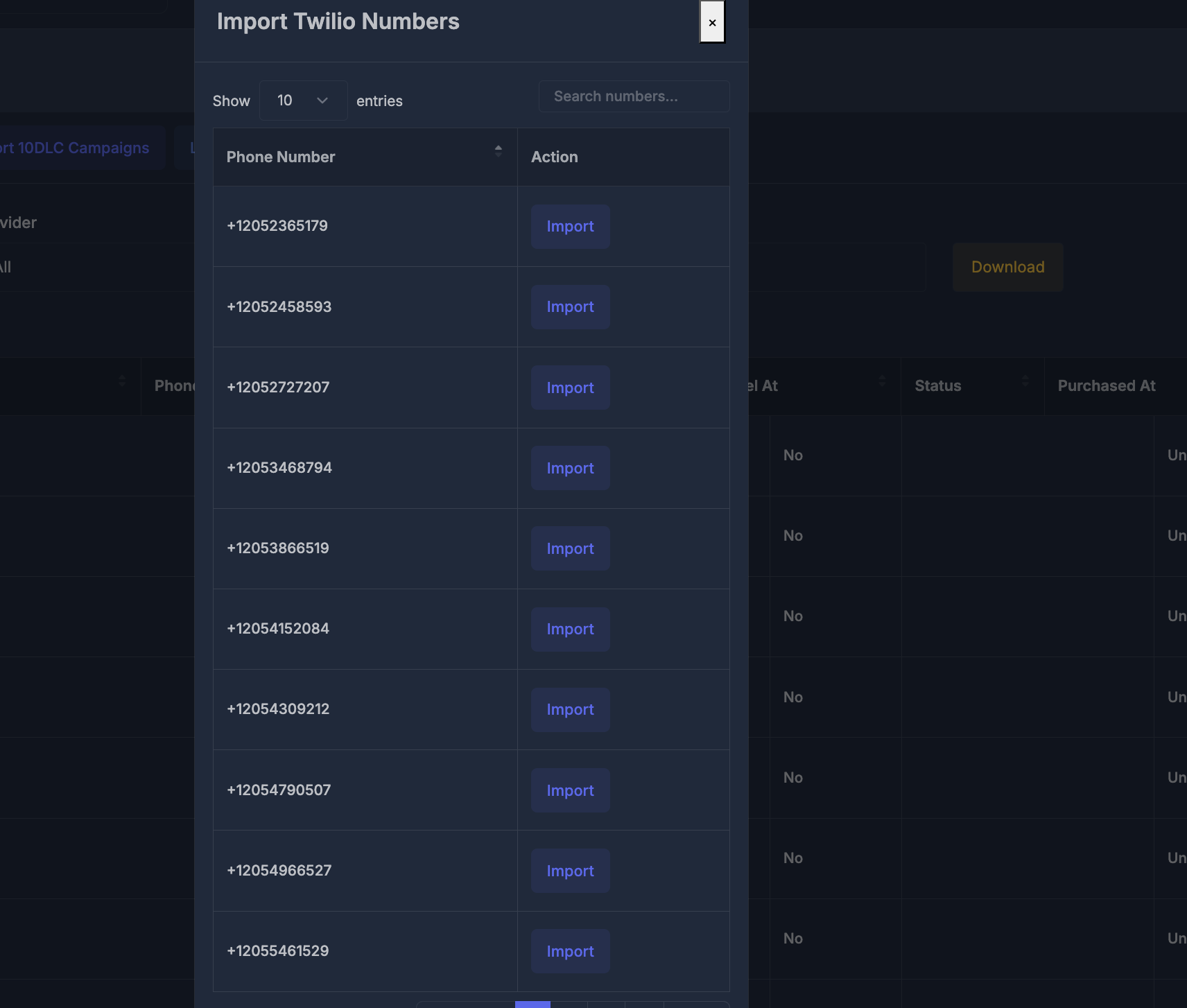
Task: Select phone number text +12052727207
Action: click(x=278, y=388)
